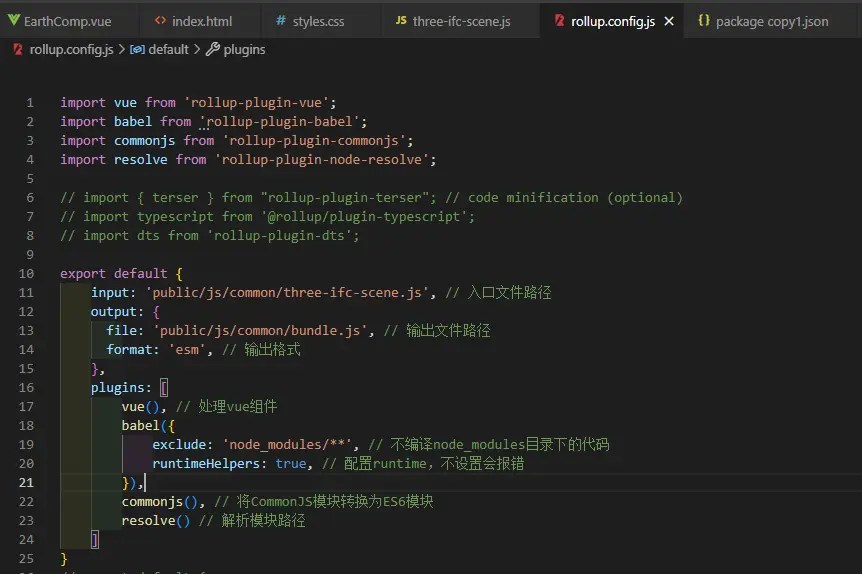Click the commonjs() call on line 22
The width and height of the screenshot is (862, 574).
pyautogui.click(x=159, y=501)
